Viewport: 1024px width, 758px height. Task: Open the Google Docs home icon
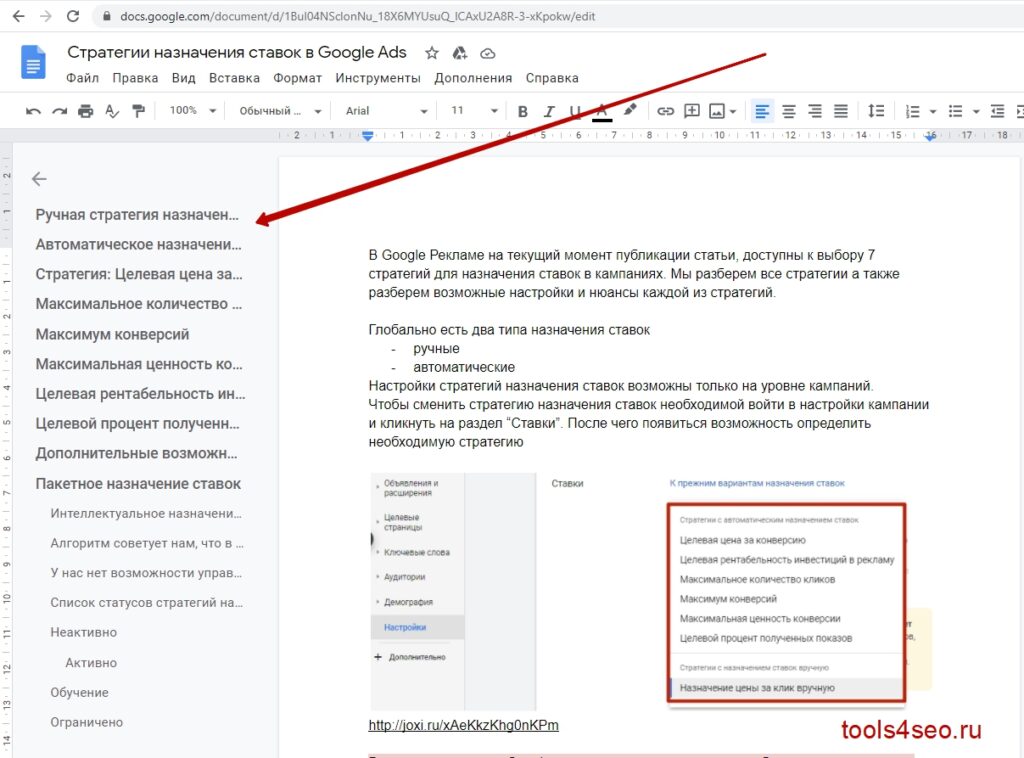point(33,62)
